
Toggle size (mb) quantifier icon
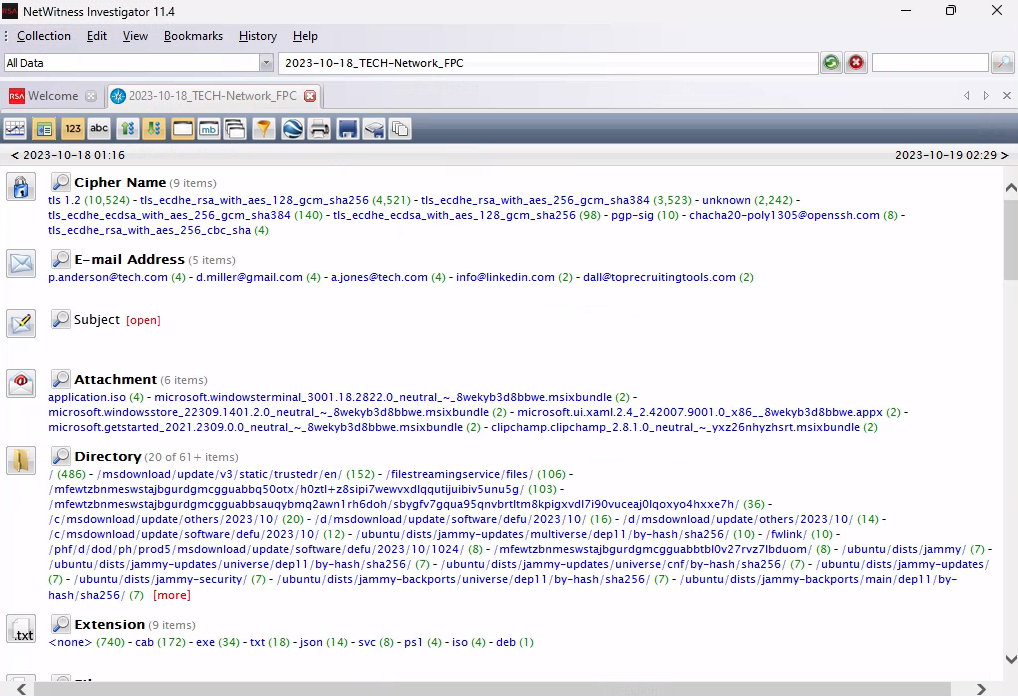[x=208, y=129]
